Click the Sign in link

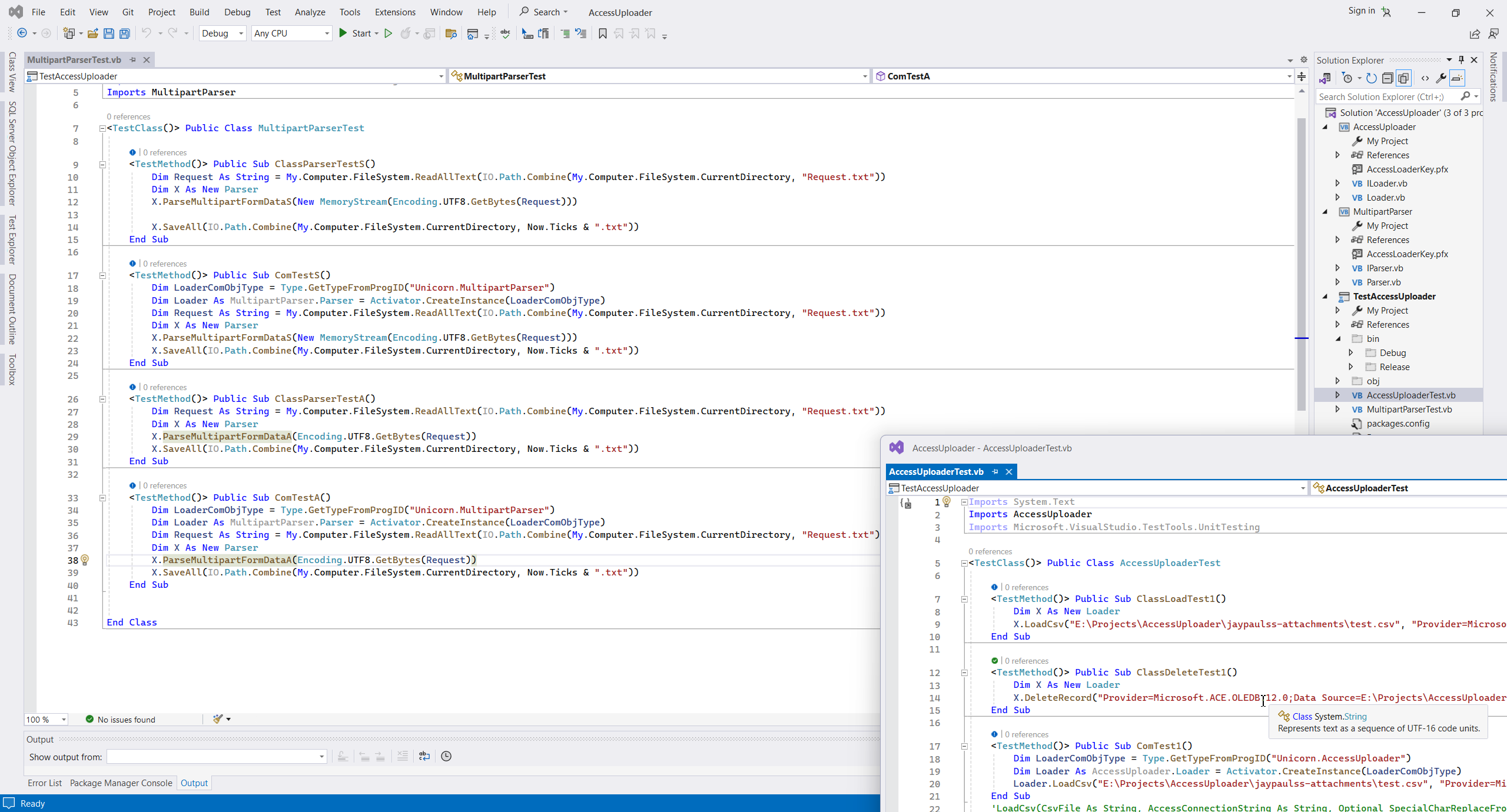pyautogui.click(x=1361, y=11)
